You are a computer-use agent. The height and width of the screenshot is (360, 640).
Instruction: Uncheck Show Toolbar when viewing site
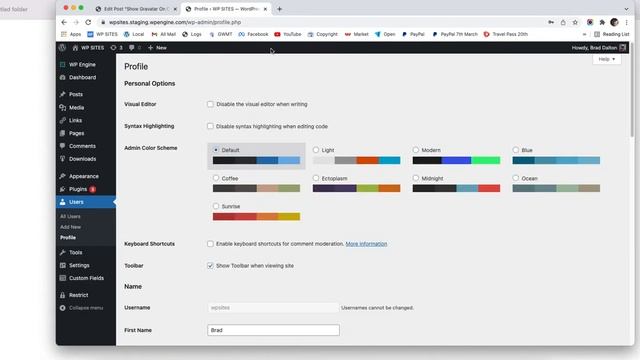tap(210, 266)
